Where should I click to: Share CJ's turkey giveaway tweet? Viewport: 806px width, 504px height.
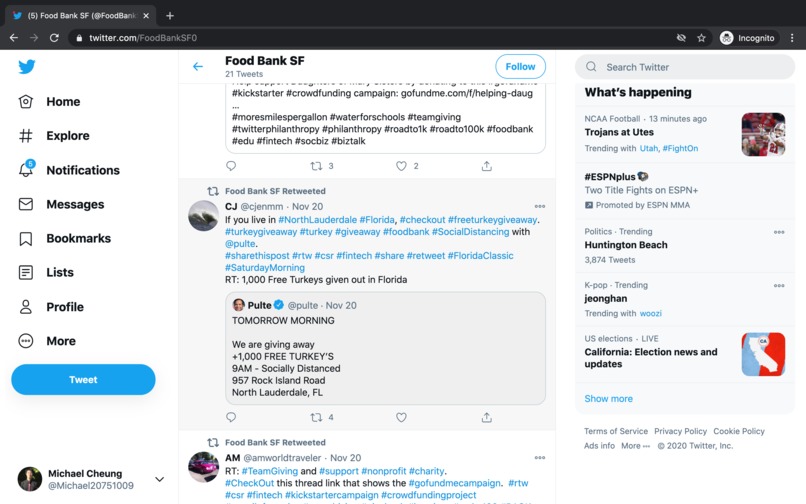pyautogui.click(x=486, y=417)
